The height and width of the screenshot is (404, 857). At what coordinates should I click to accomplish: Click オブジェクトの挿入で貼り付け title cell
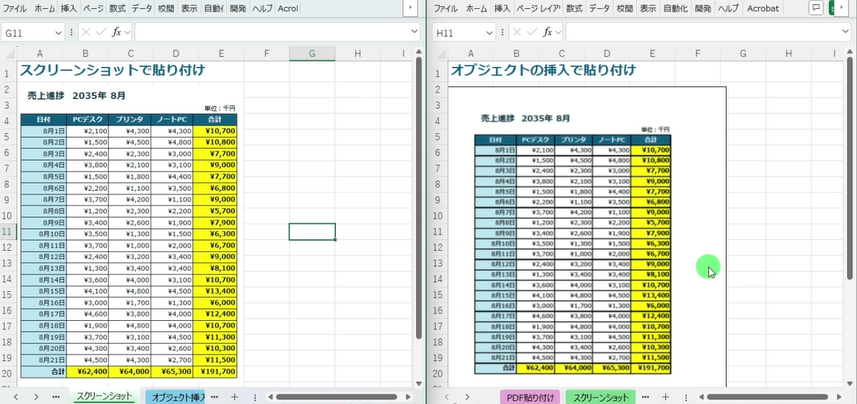tap(543, 70)
